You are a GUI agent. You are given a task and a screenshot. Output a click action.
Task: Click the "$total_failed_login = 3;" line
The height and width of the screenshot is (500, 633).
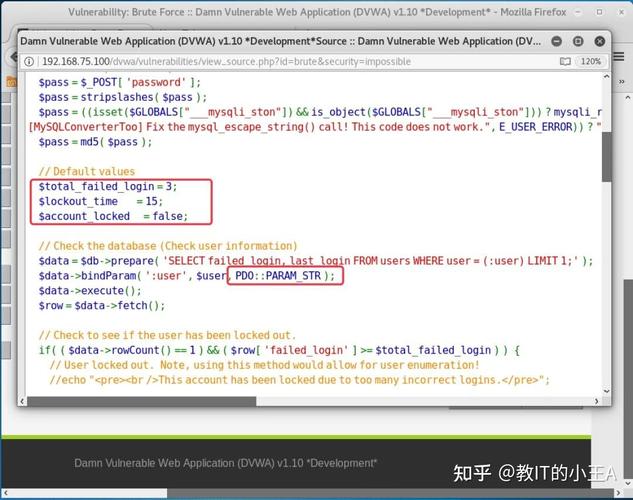pyautogui.click(x=108, y=186)
